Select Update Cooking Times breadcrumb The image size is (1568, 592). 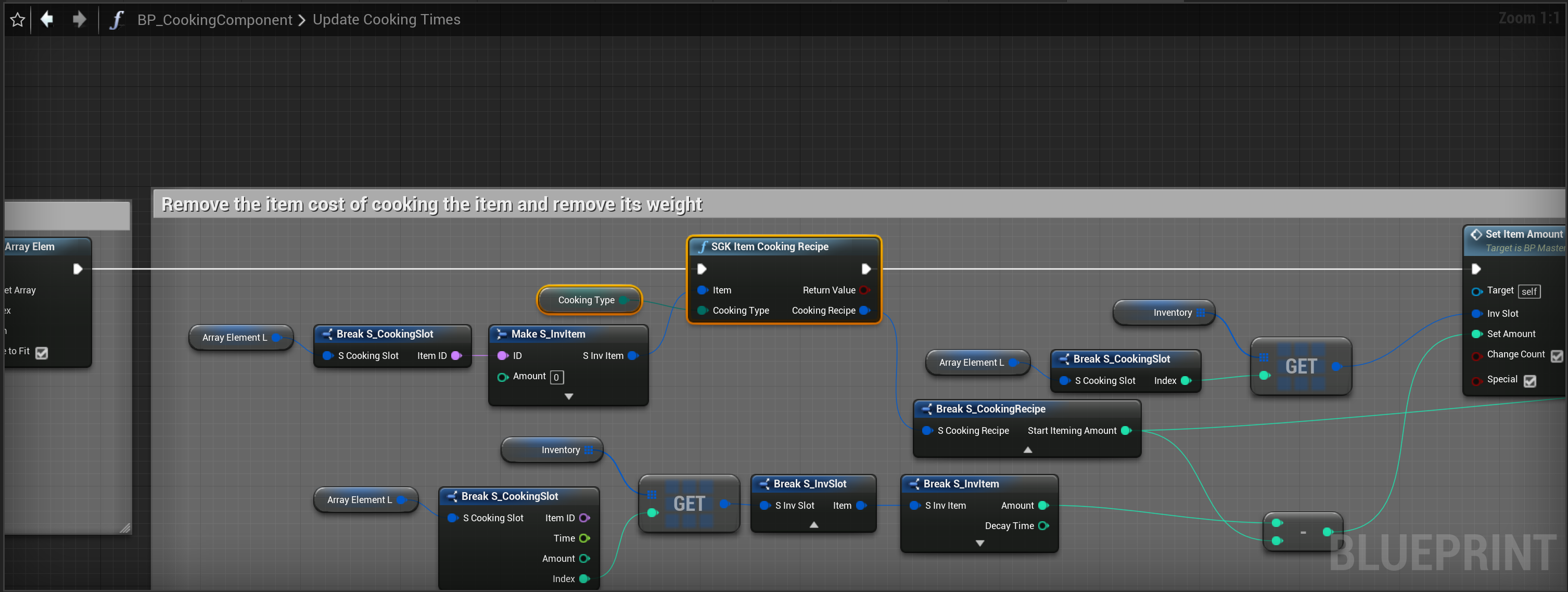(386, 20)
